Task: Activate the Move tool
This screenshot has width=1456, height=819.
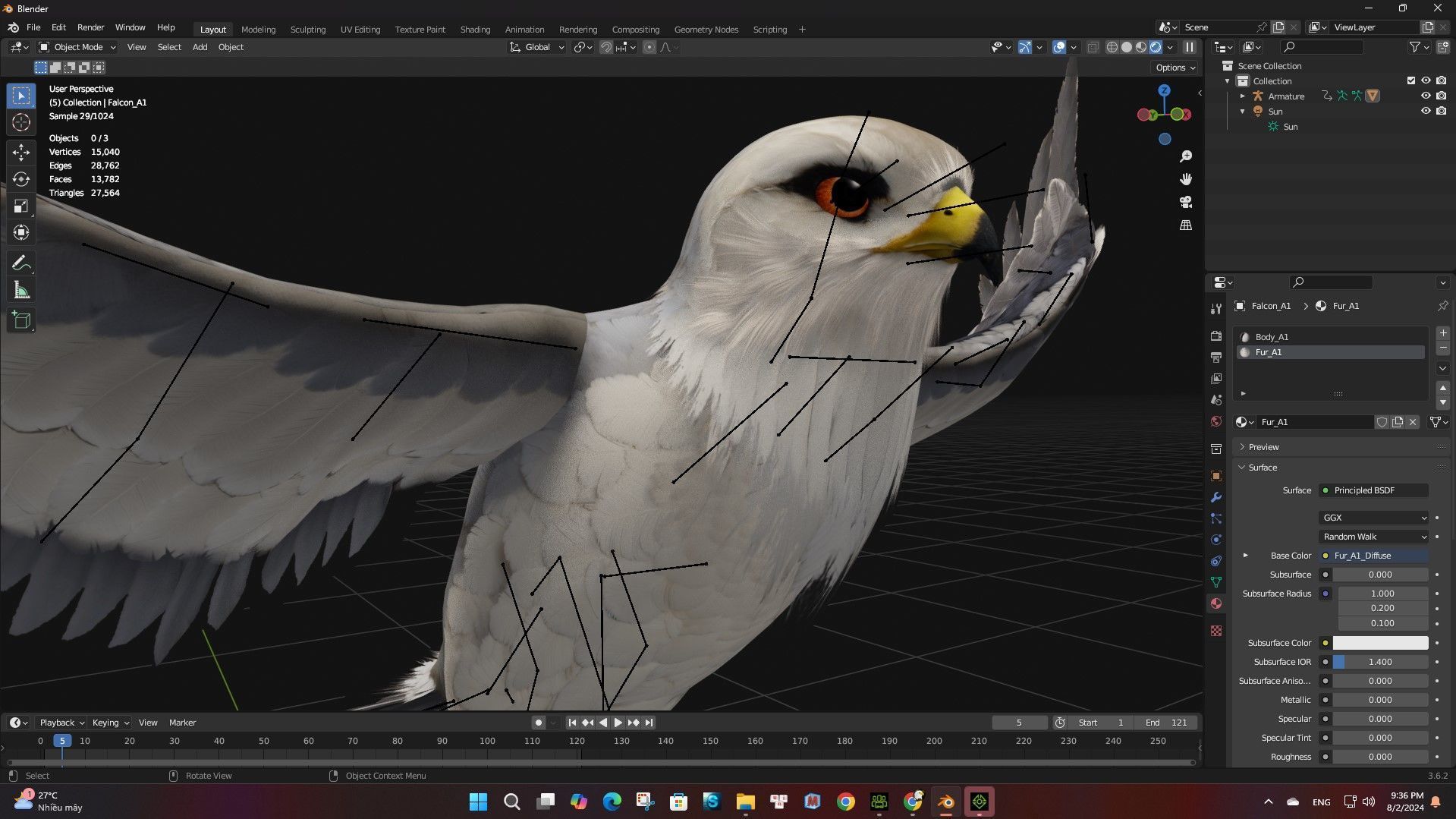Action: (21, 153)
